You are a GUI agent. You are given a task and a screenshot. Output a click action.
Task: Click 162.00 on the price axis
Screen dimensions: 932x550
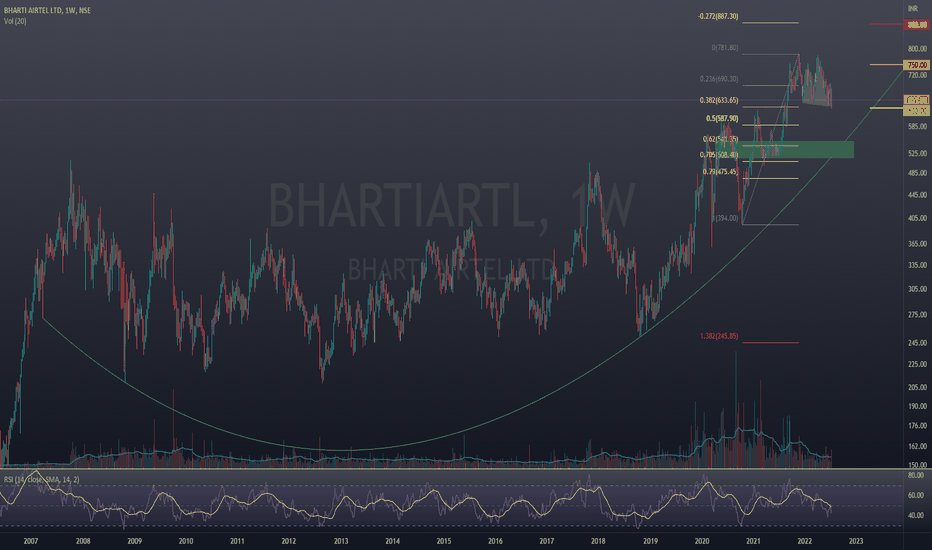917,446
